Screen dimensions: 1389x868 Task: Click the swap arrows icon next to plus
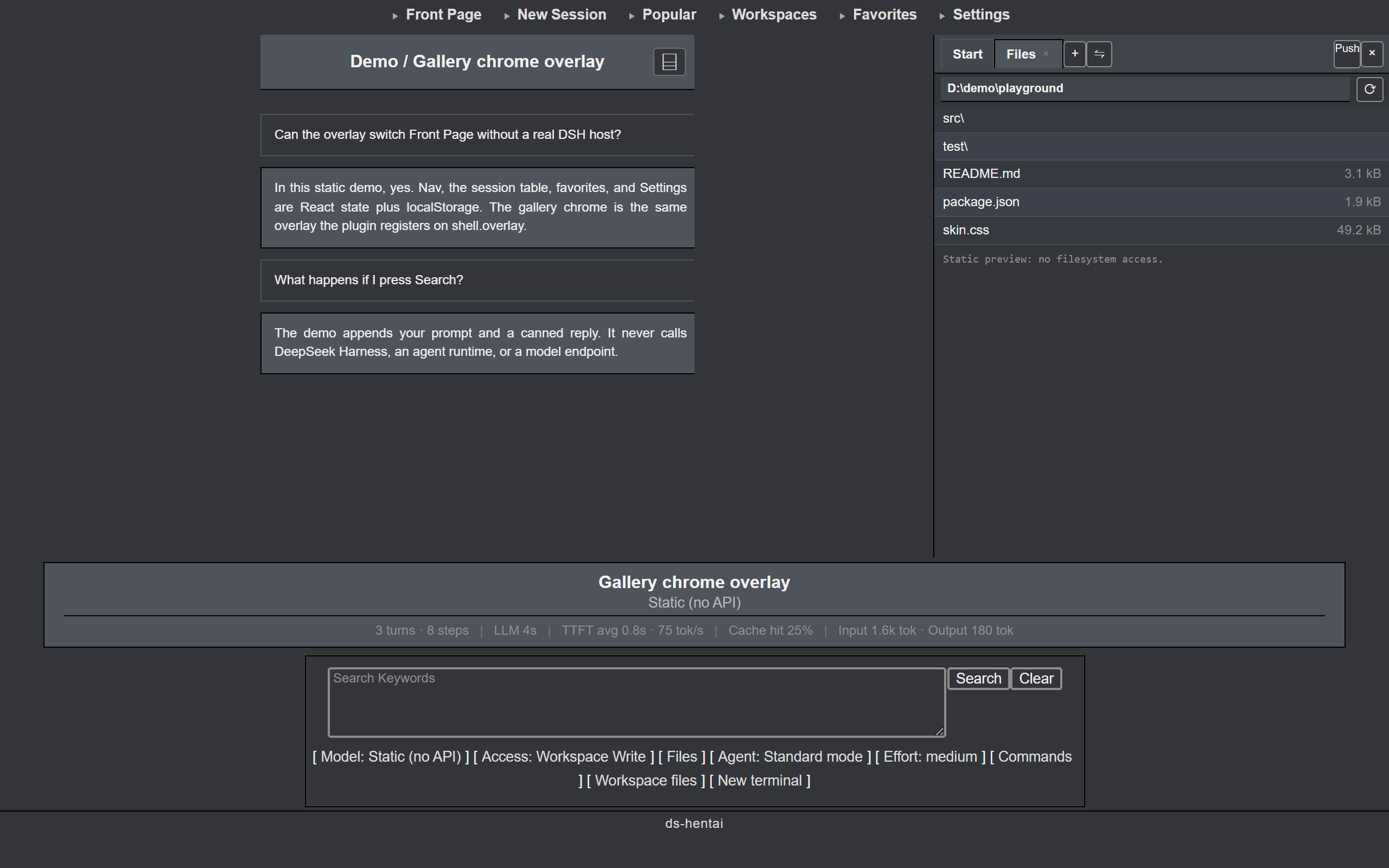click(x=1099, y=54)
